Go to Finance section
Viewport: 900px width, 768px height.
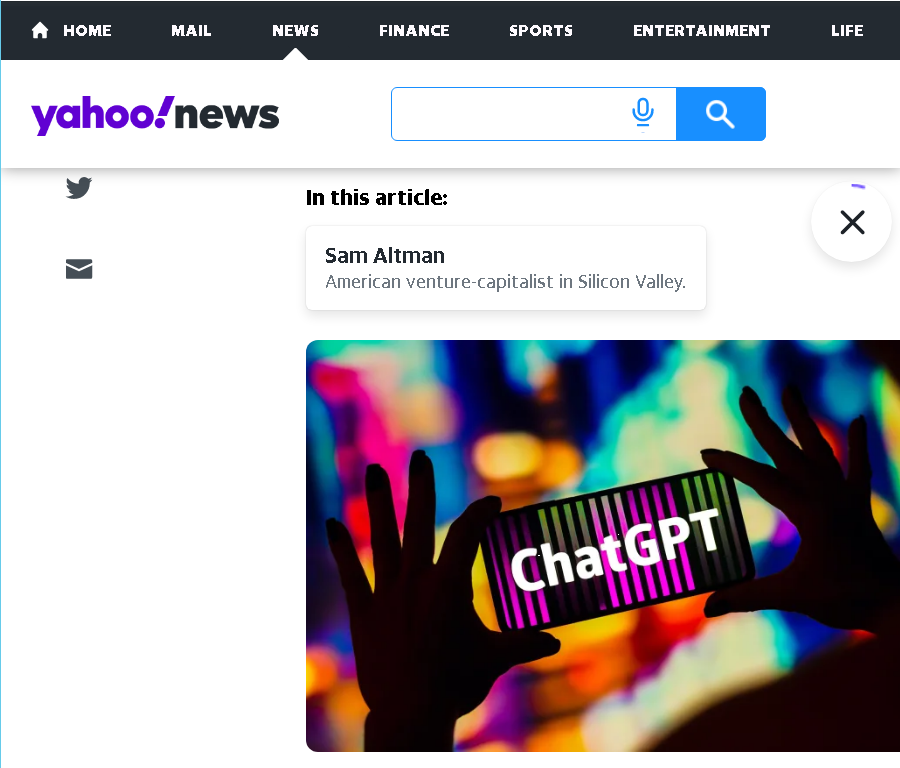tap(414, 30)
